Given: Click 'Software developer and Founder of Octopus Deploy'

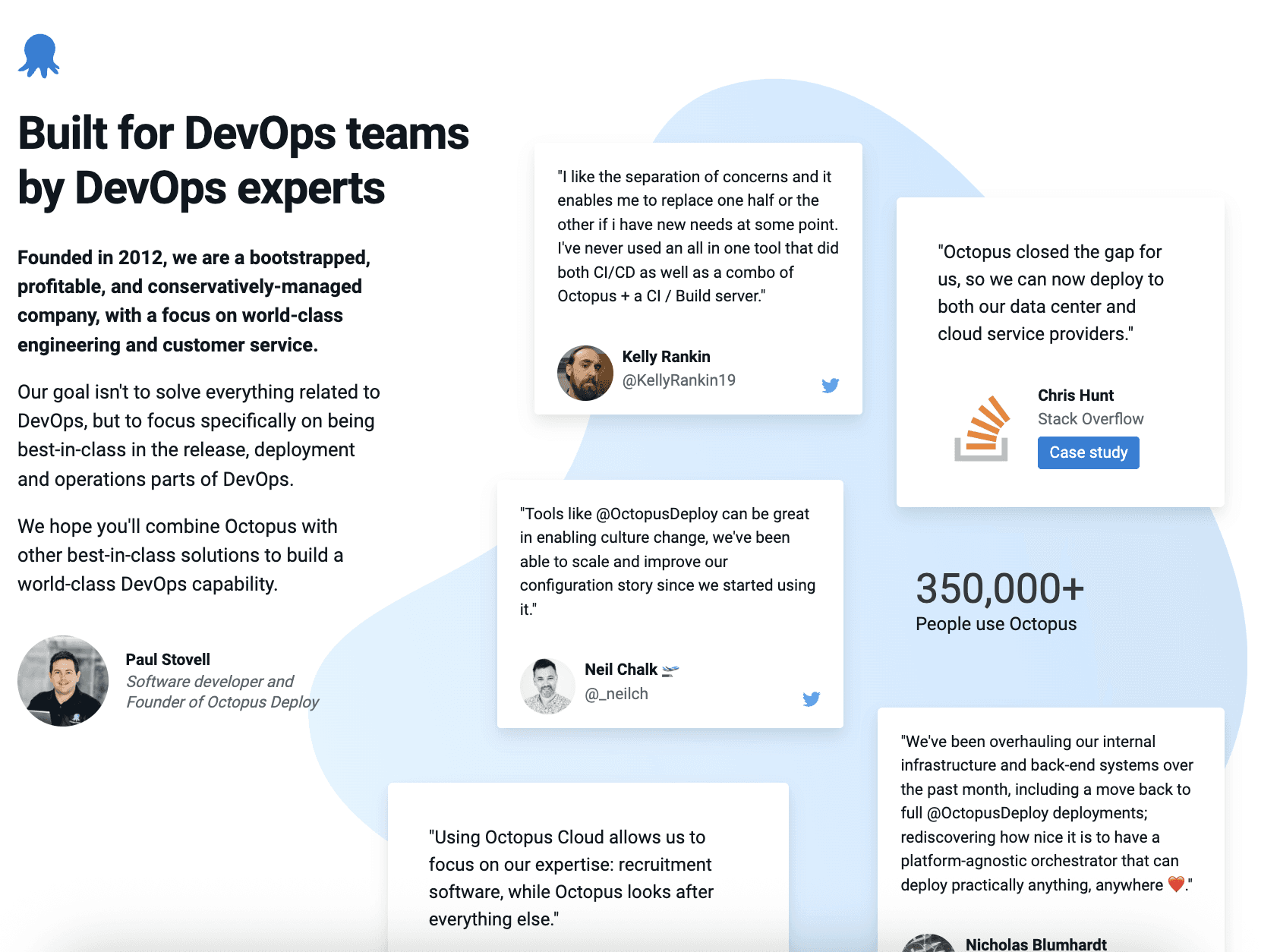Looking at the screenshot, I should (222, 692).
